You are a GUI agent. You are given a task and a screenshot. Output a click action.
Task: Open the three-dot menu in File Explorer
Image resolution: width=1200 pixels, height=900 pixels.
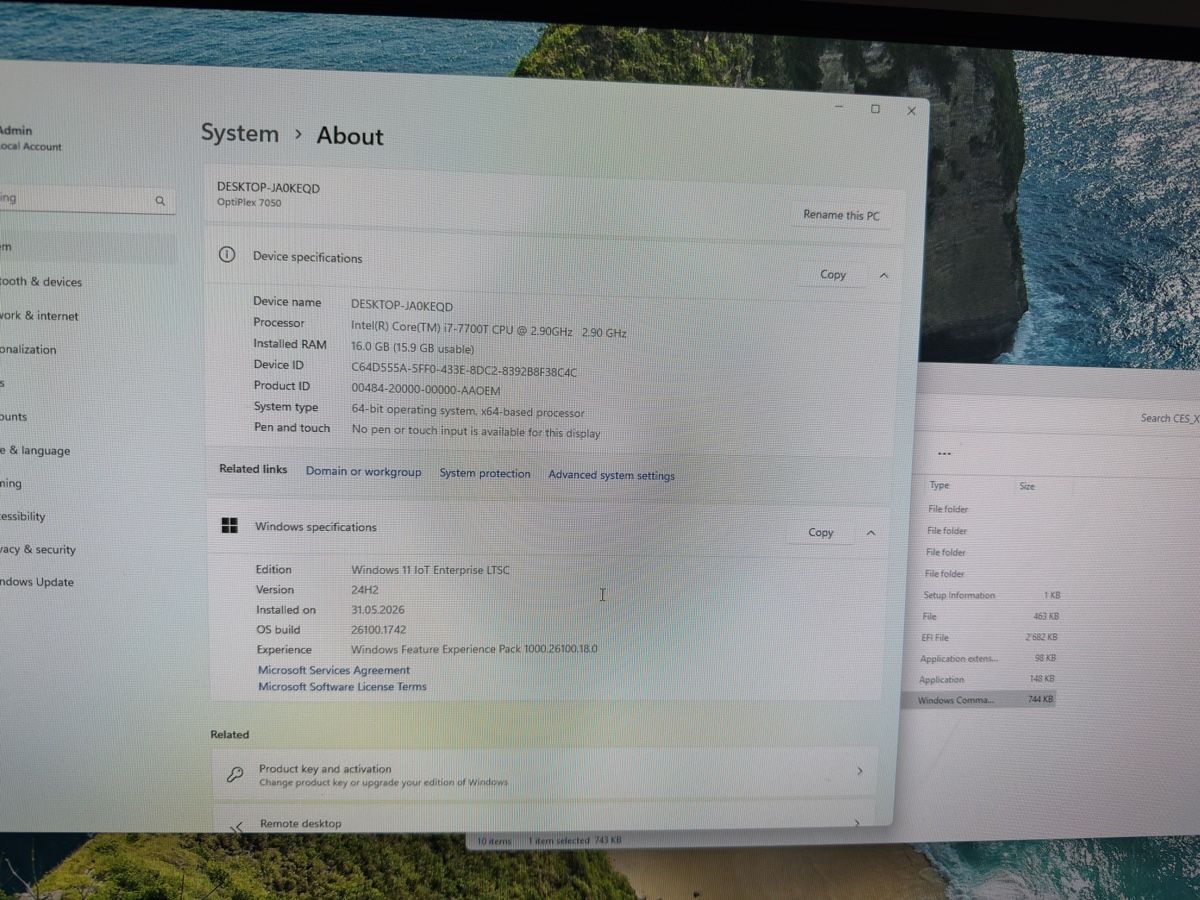point(944,454)
